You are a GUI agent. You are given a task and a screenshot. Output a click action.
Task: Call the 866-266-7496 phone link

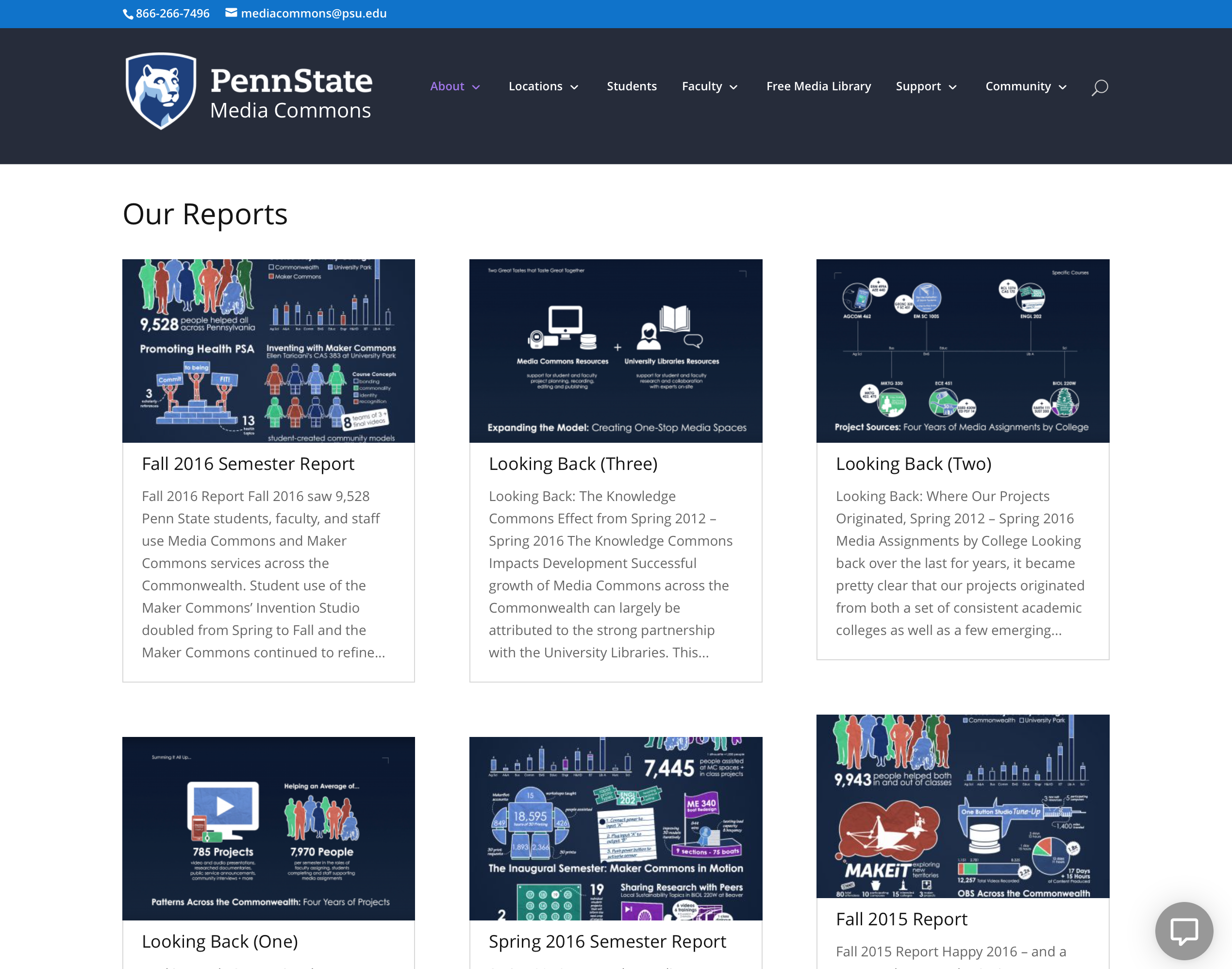tap(172, 14)
